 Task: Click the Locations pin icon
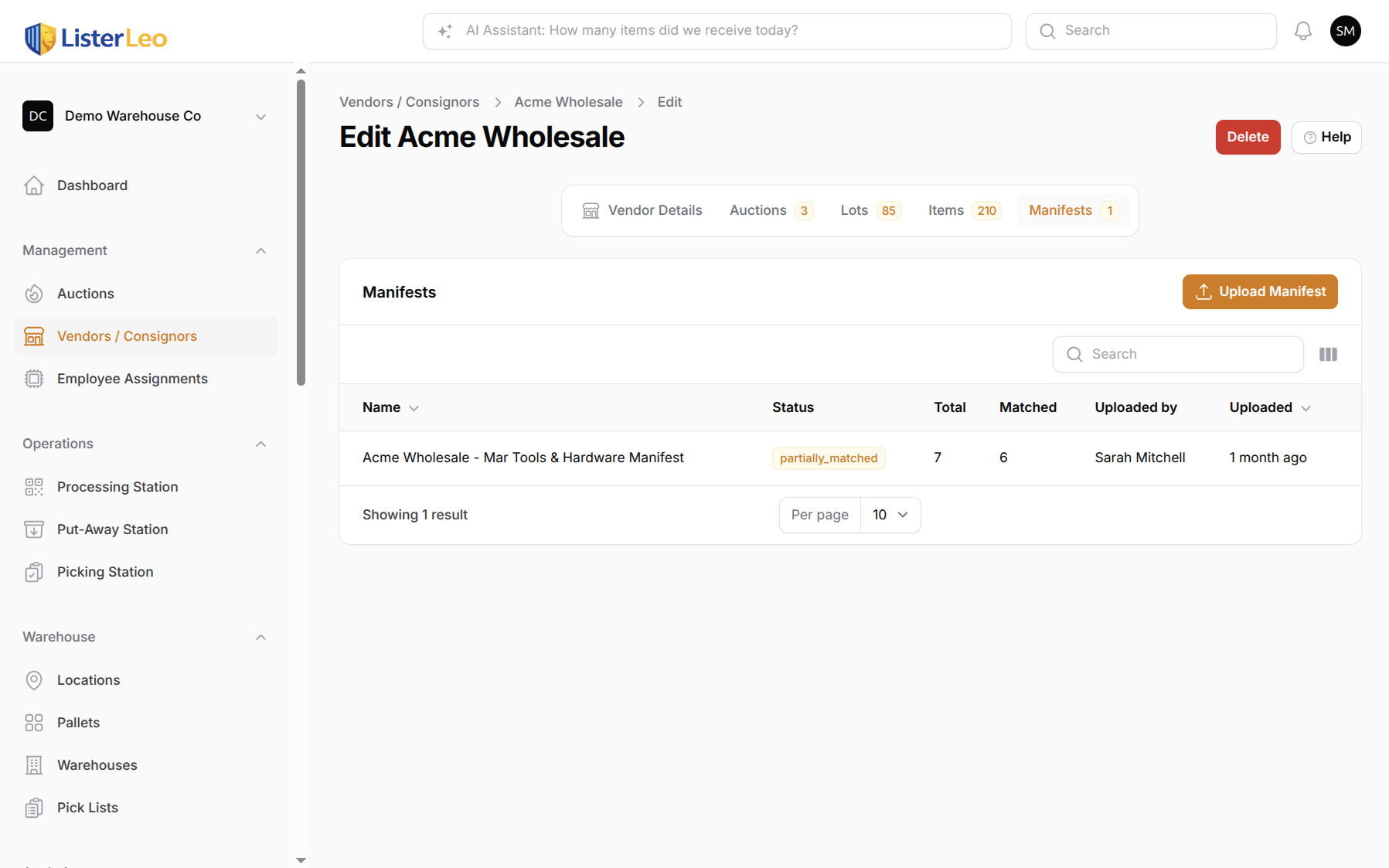(x=34, y=680)
